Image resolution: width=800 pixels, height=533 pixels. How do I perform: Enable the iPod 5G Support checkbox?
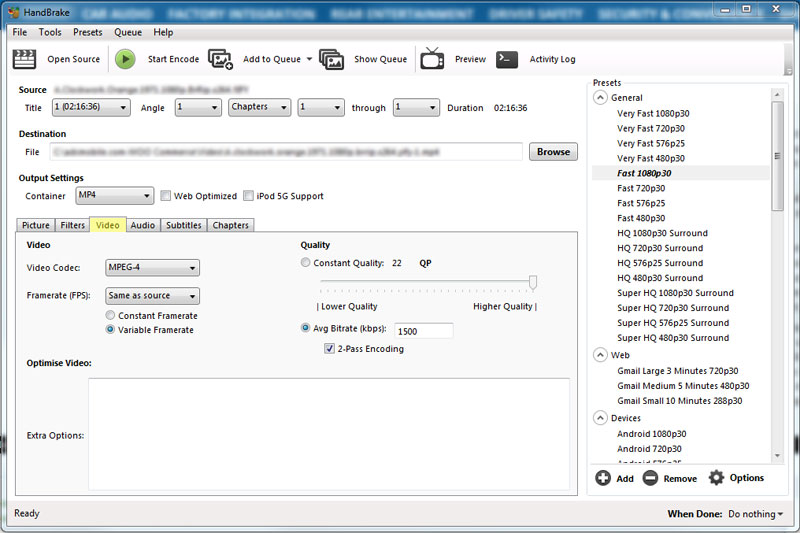[248, 196]
